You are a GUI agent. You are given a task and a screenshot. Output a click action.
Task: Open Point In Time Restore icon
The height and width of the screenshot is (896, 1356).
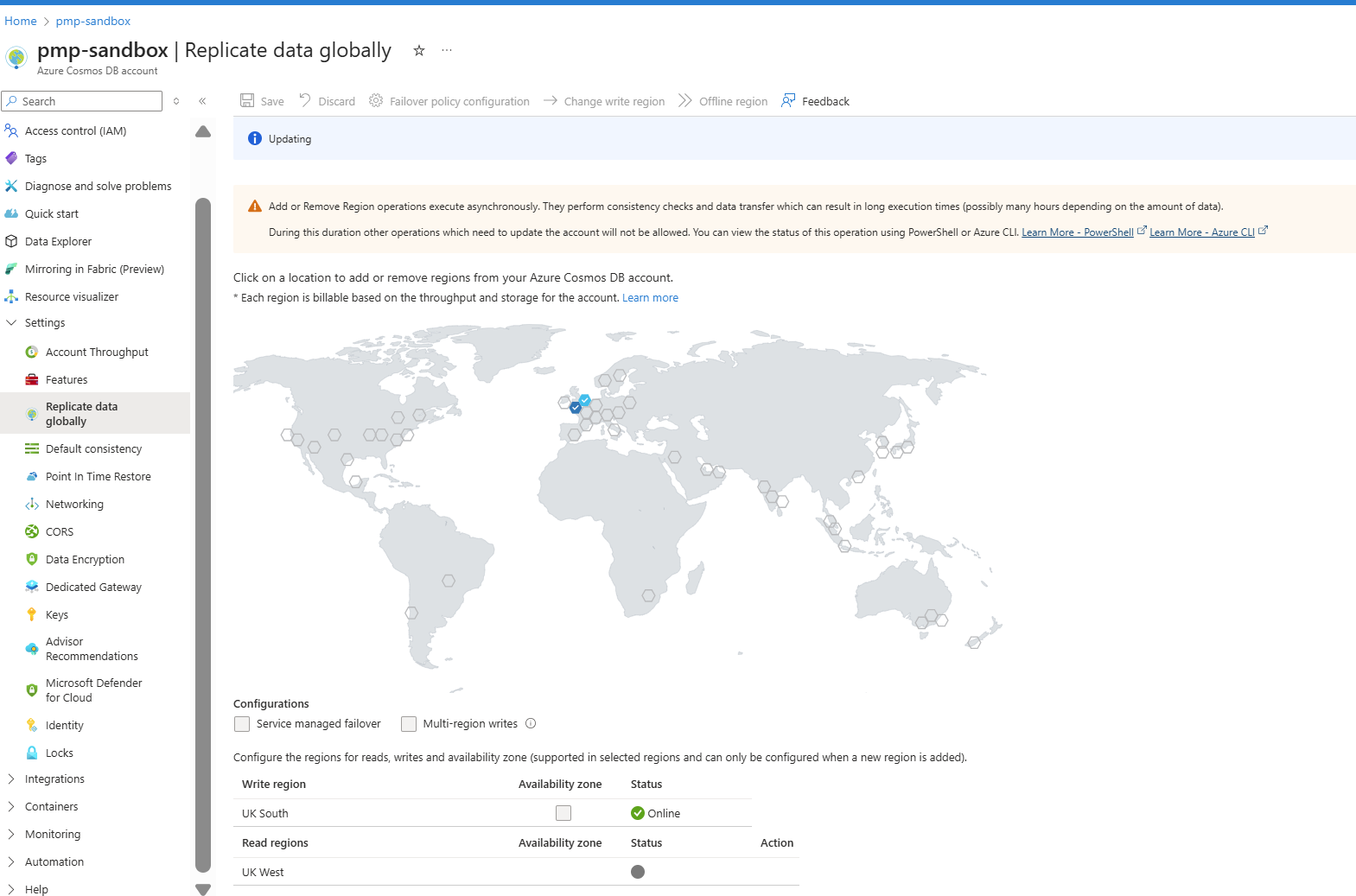tap(32, 476)
